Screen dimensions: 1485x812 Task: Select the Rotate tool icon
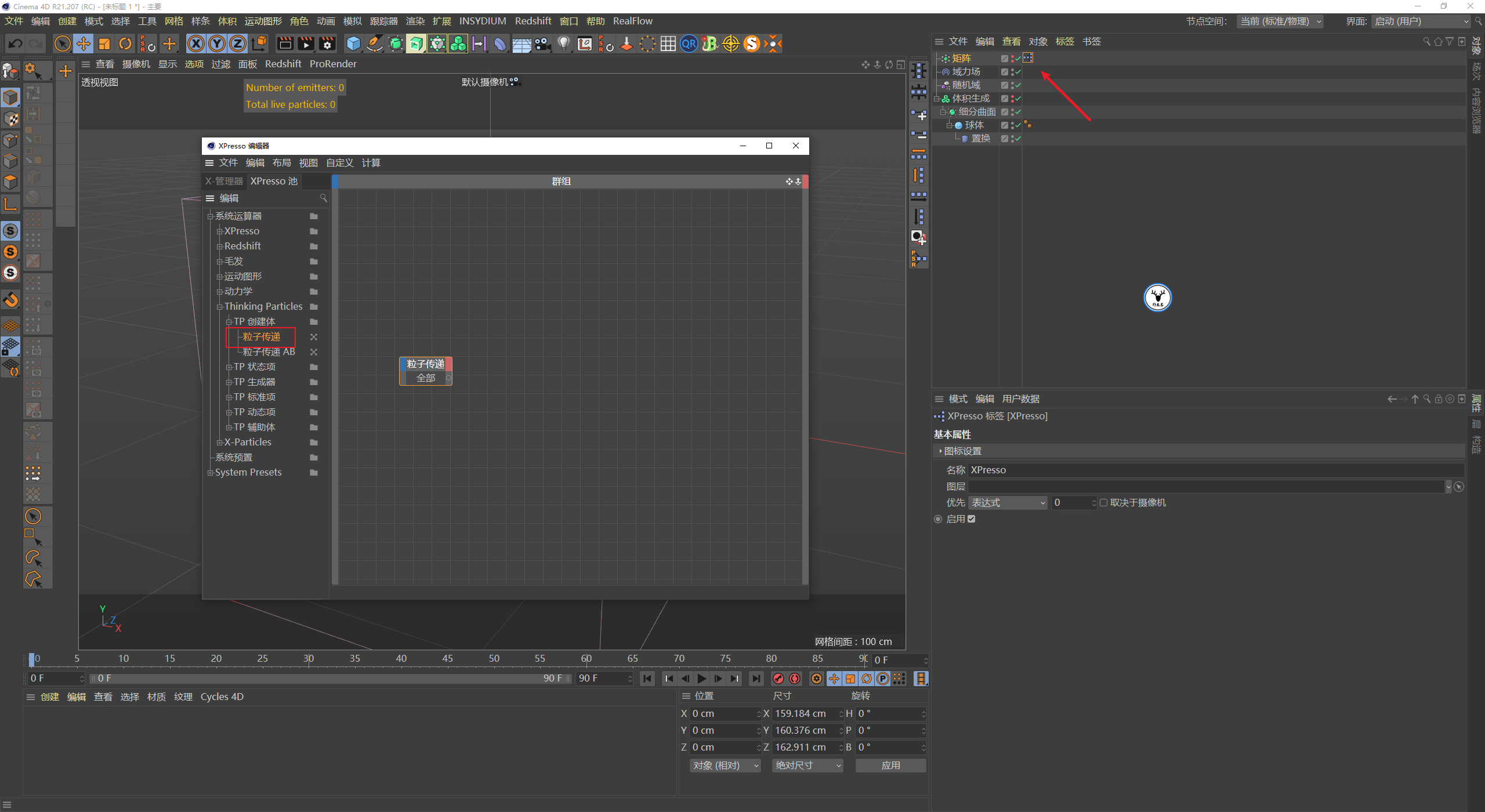coord(125,43)
